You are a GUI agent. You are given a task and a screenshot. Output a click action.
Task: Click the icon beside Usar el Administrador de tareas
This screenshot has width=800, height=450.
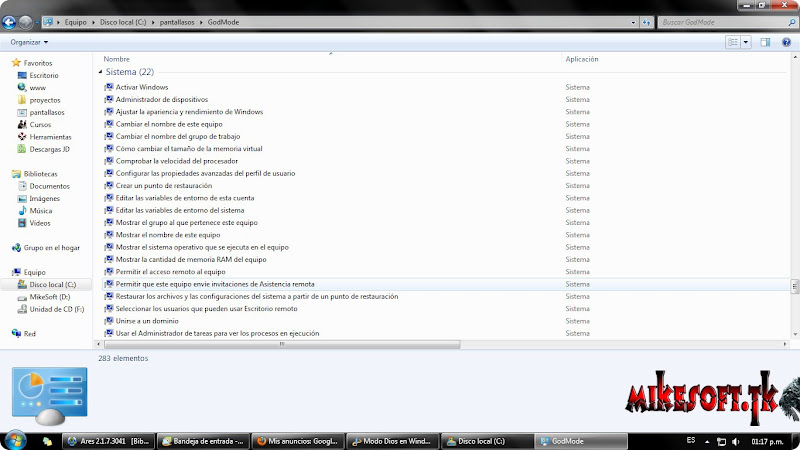coord(109,333)
